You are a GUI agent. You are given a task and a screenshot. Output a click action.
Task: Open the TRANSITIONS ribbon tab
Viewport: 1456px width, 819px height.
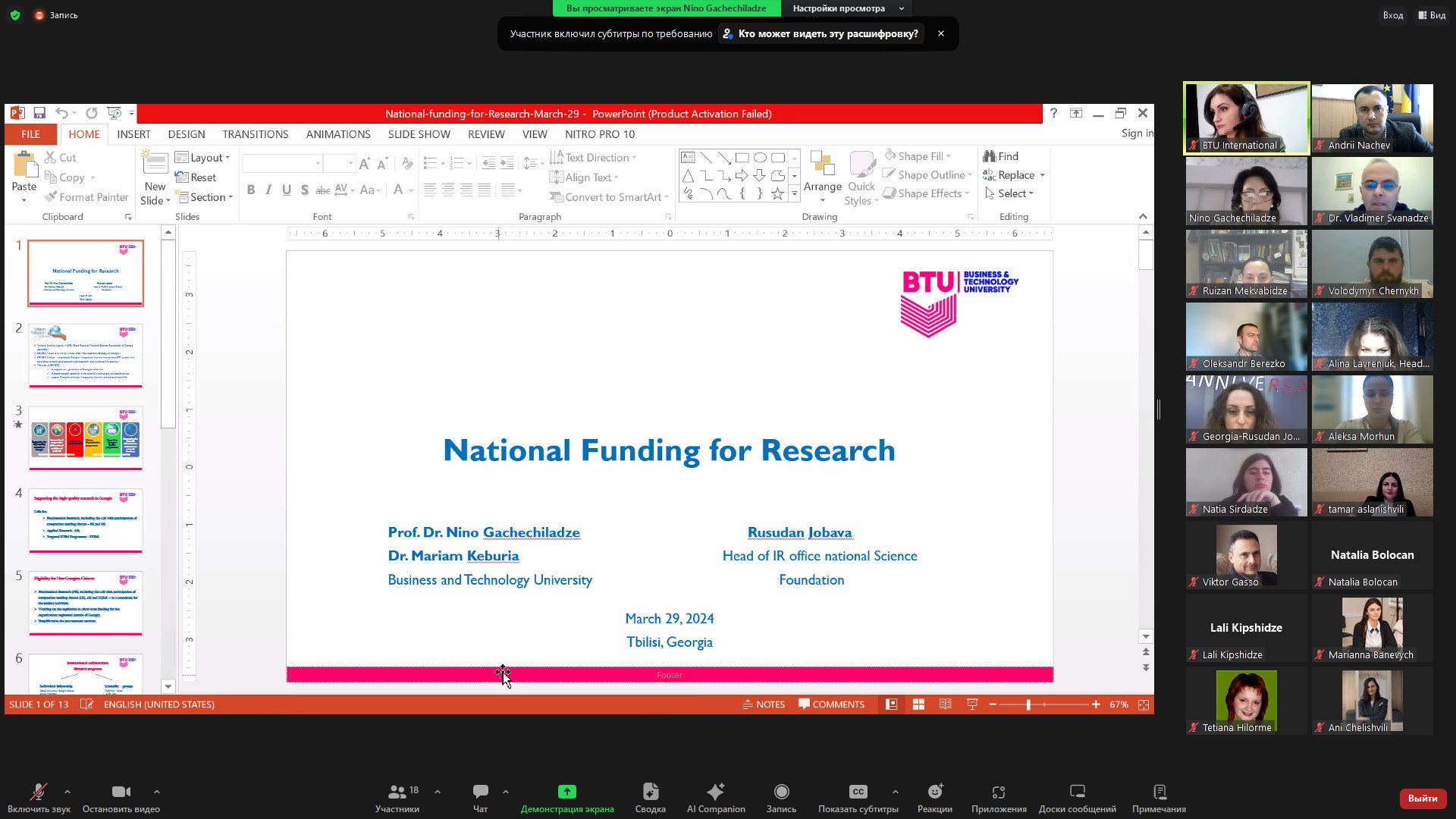pyautogui.click(x=255, y=134)
